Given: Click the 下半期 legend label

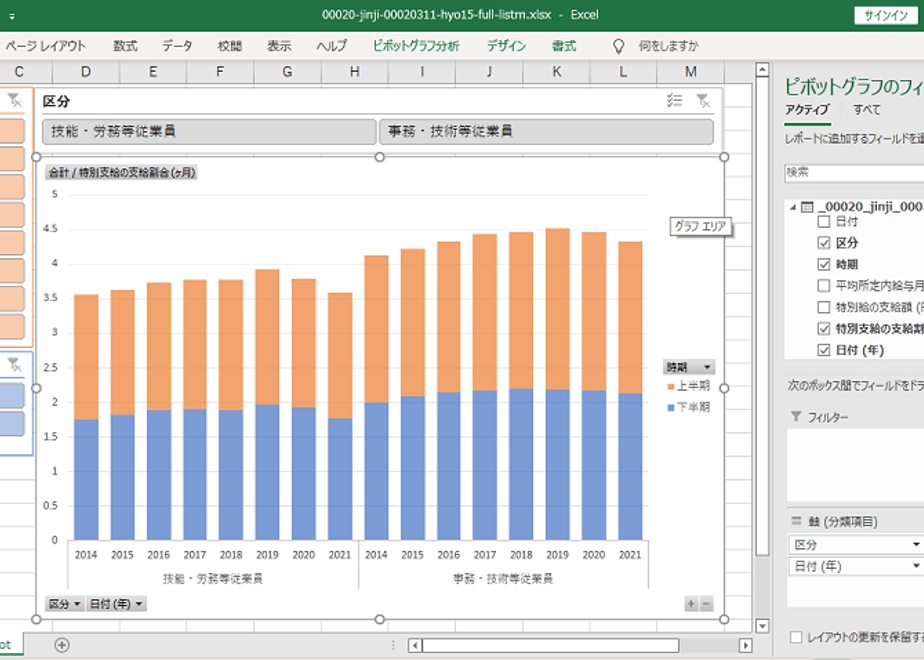Looking at the screenshot, I should click(693, 408).
